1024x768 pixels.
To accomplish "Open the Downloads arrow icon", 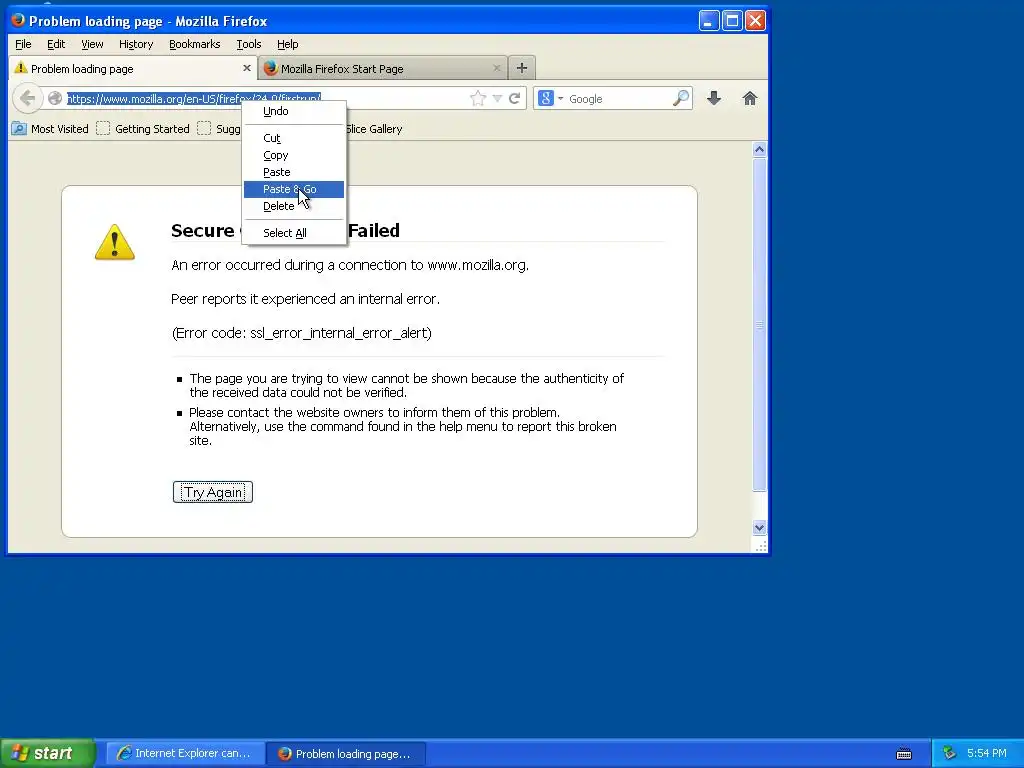I will (x=714, y=99).
